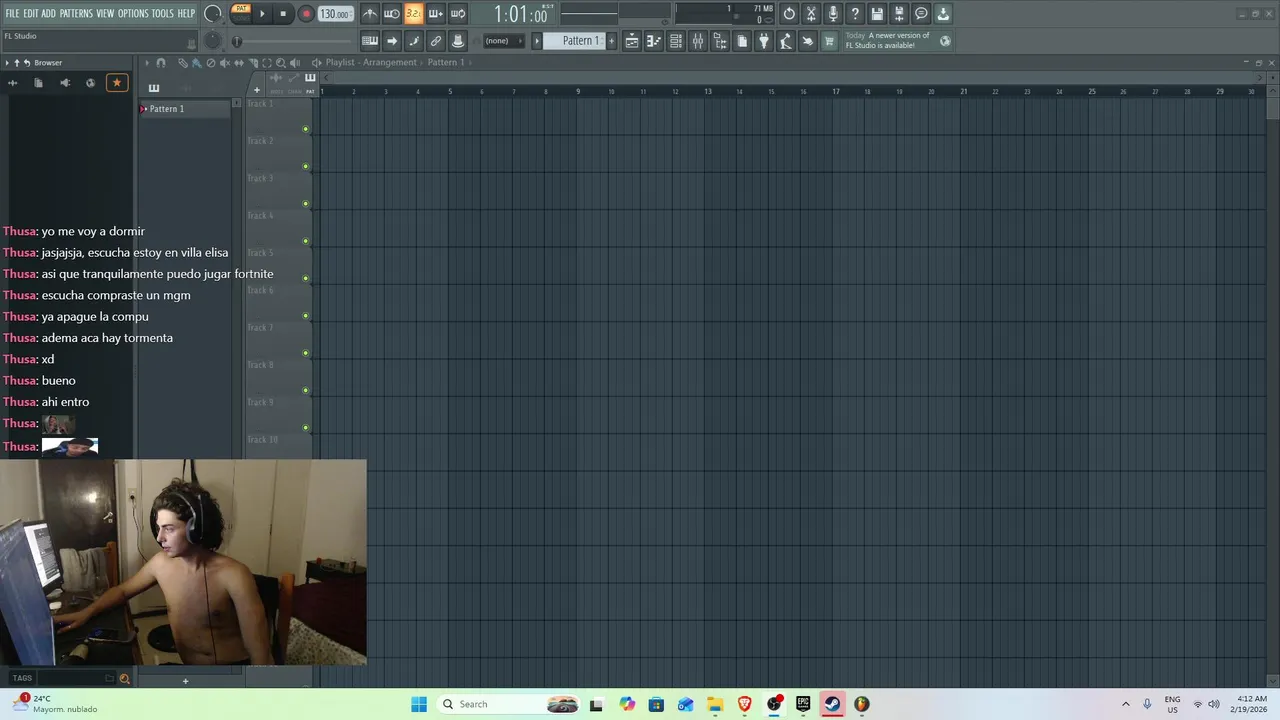Click the export/download arrow icon
This screenshot has height=720, width=1280.
(x=943, y=14)
